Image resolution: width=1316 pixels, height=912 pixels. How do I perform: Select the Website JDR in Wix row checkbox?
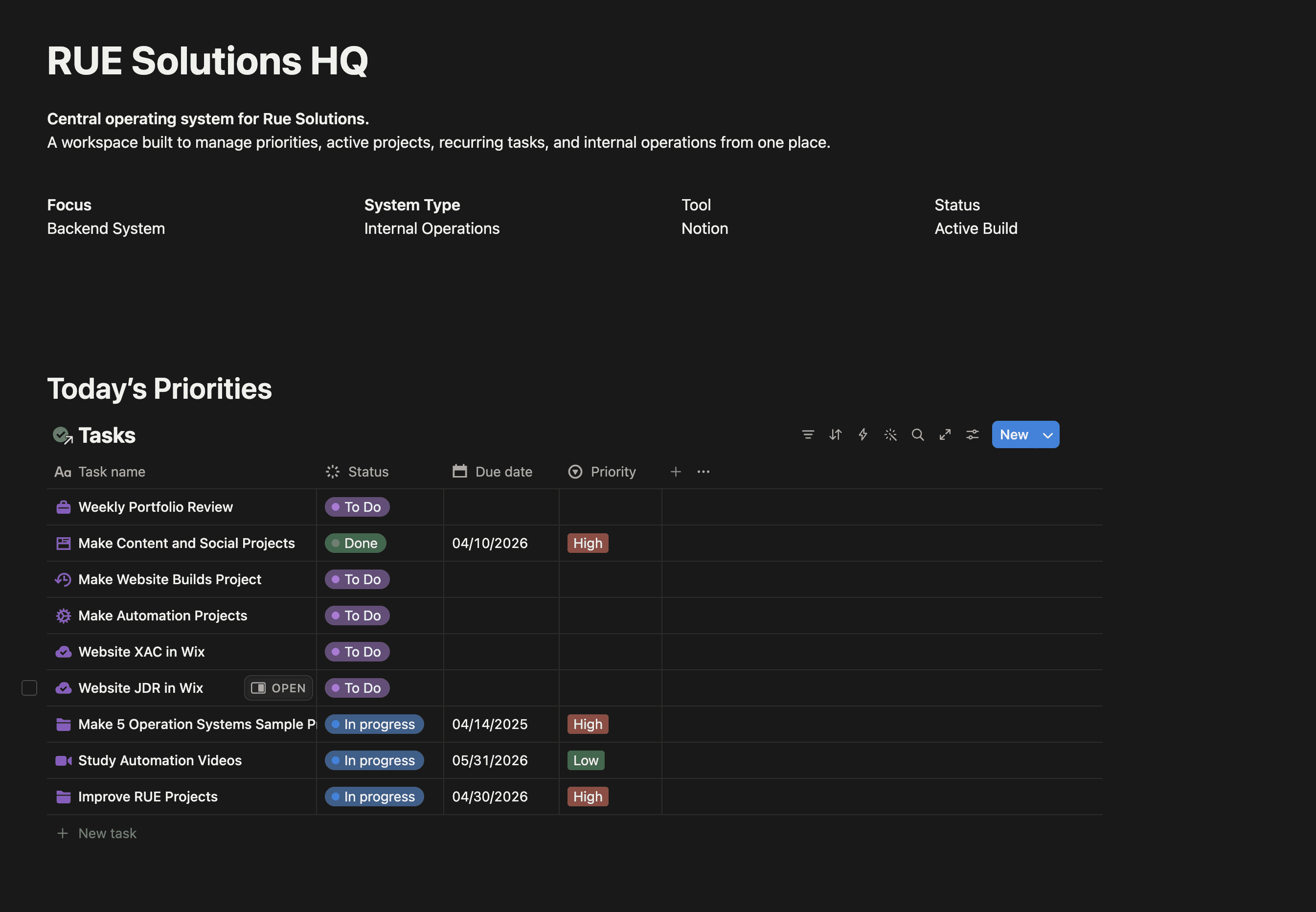(29, 688)
